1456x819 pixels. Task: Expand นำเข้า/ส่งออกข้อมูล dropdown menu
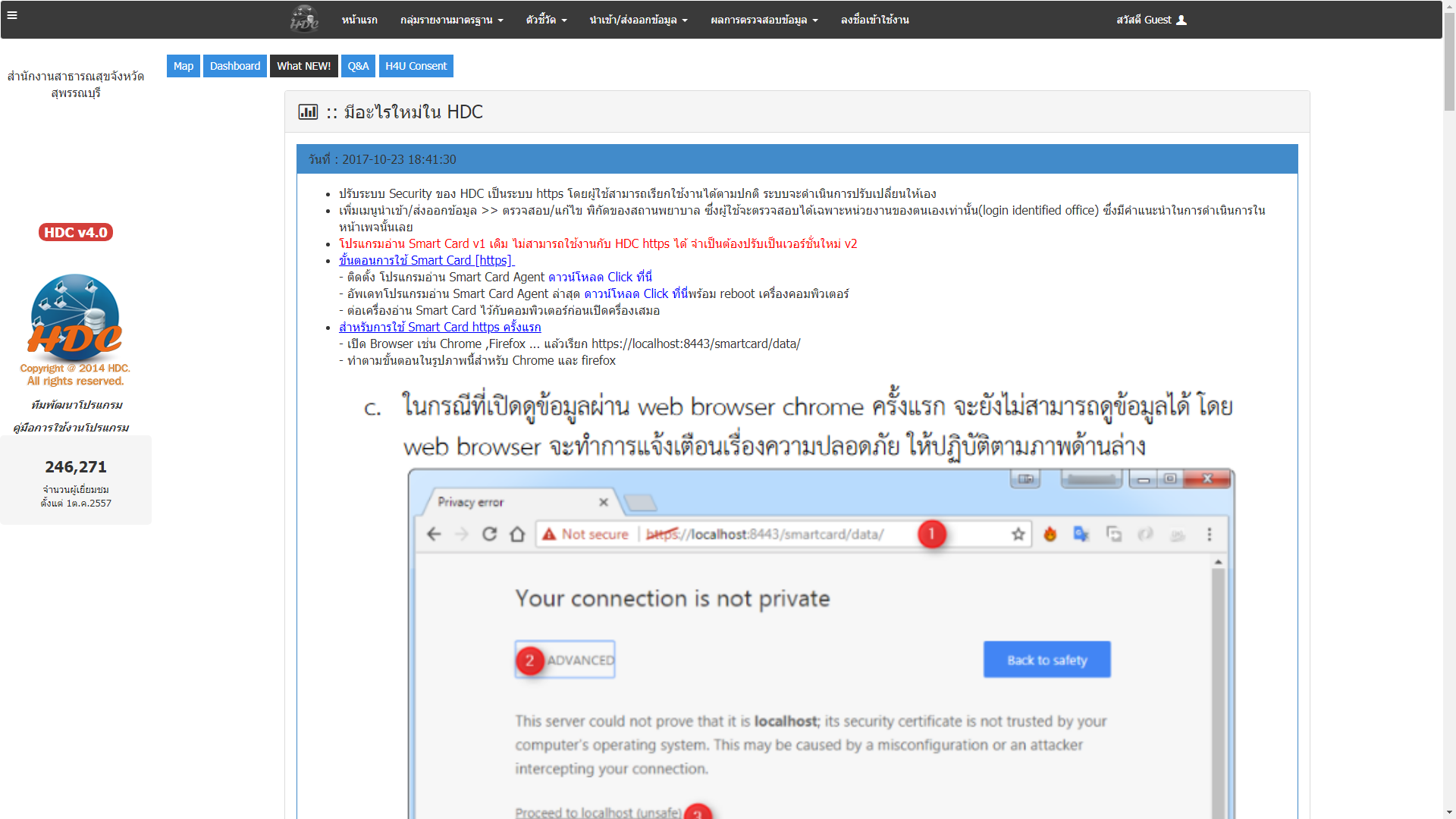[x=638, y=20]
